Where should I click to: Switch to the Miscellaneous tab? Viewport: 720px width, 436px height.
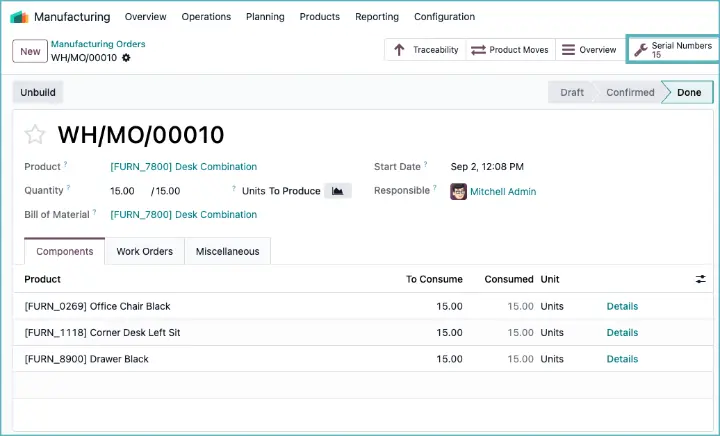pos(227,252)
